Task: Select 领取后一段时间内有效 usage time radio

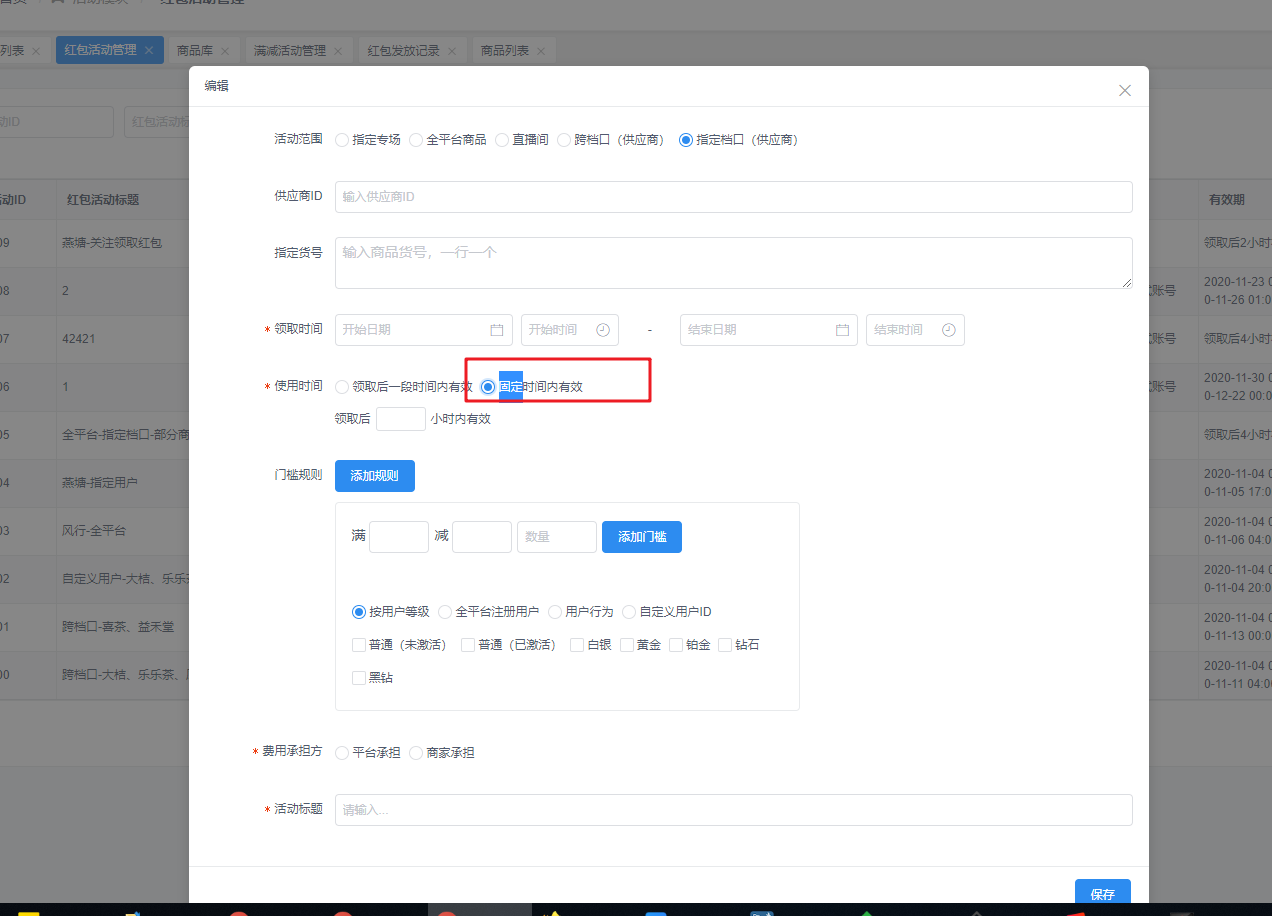Action: click(x=342, y=386)
